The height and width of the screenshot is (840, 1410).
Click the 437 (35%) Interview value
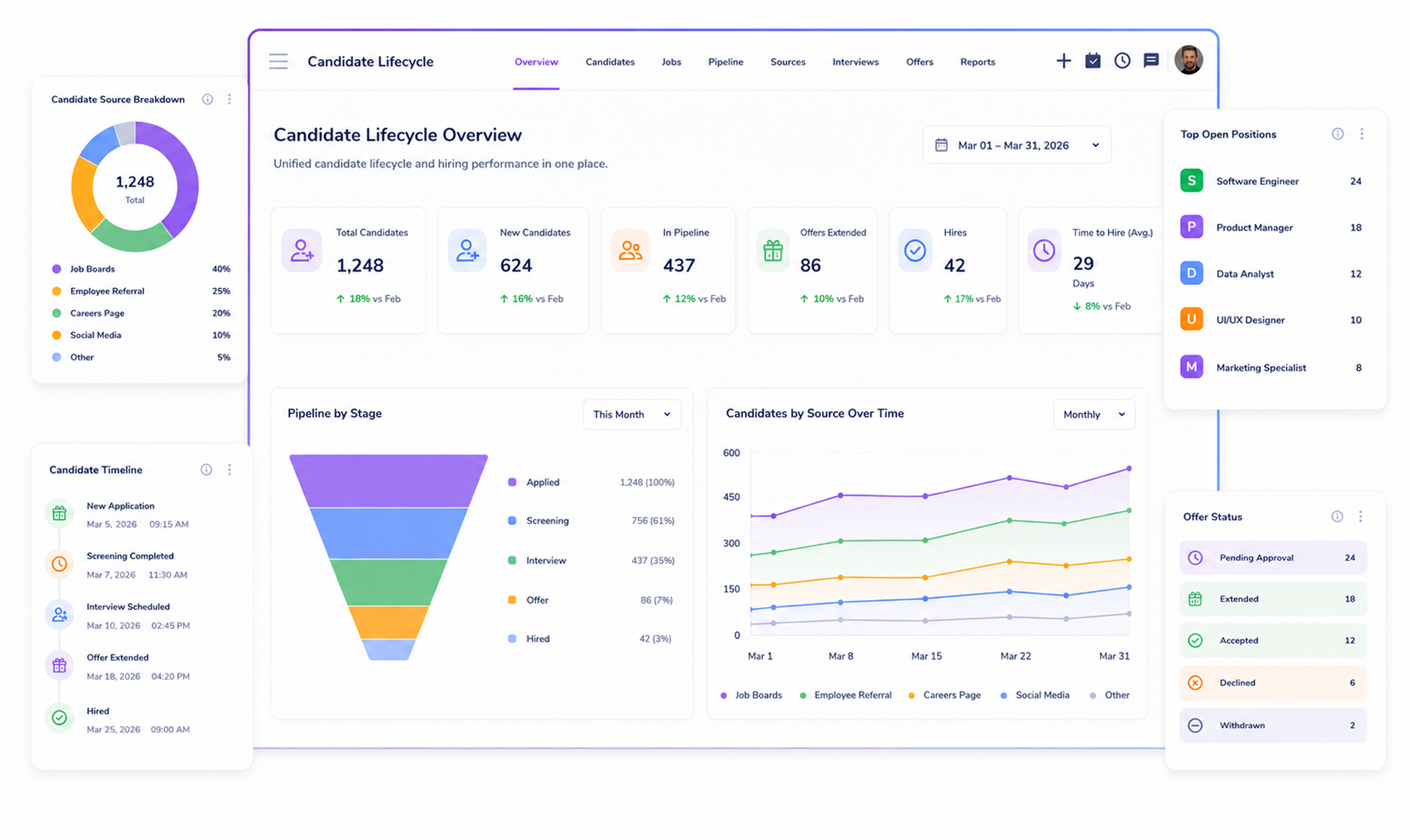(653, 561)
